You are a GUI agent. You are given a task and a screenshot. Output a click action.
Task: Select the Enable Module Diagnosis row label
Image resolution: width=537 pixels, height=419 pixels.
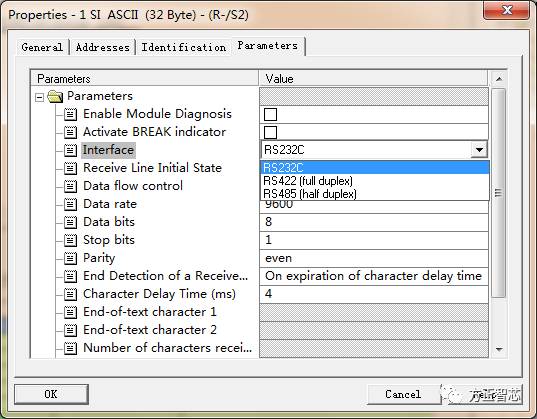point(158,114)
